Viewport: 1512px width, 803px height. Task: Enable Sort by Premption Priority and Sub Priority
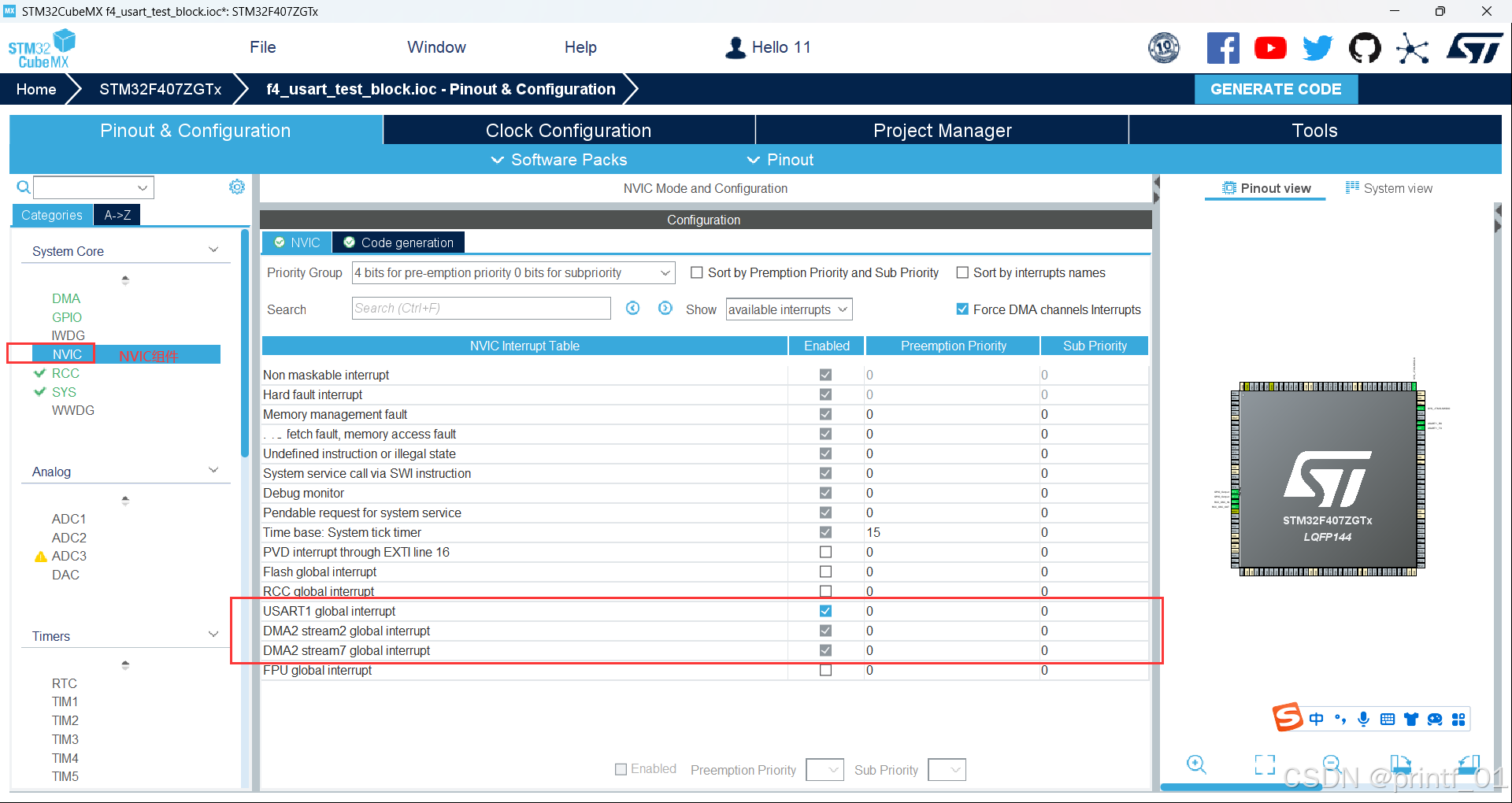pos(696,272)
